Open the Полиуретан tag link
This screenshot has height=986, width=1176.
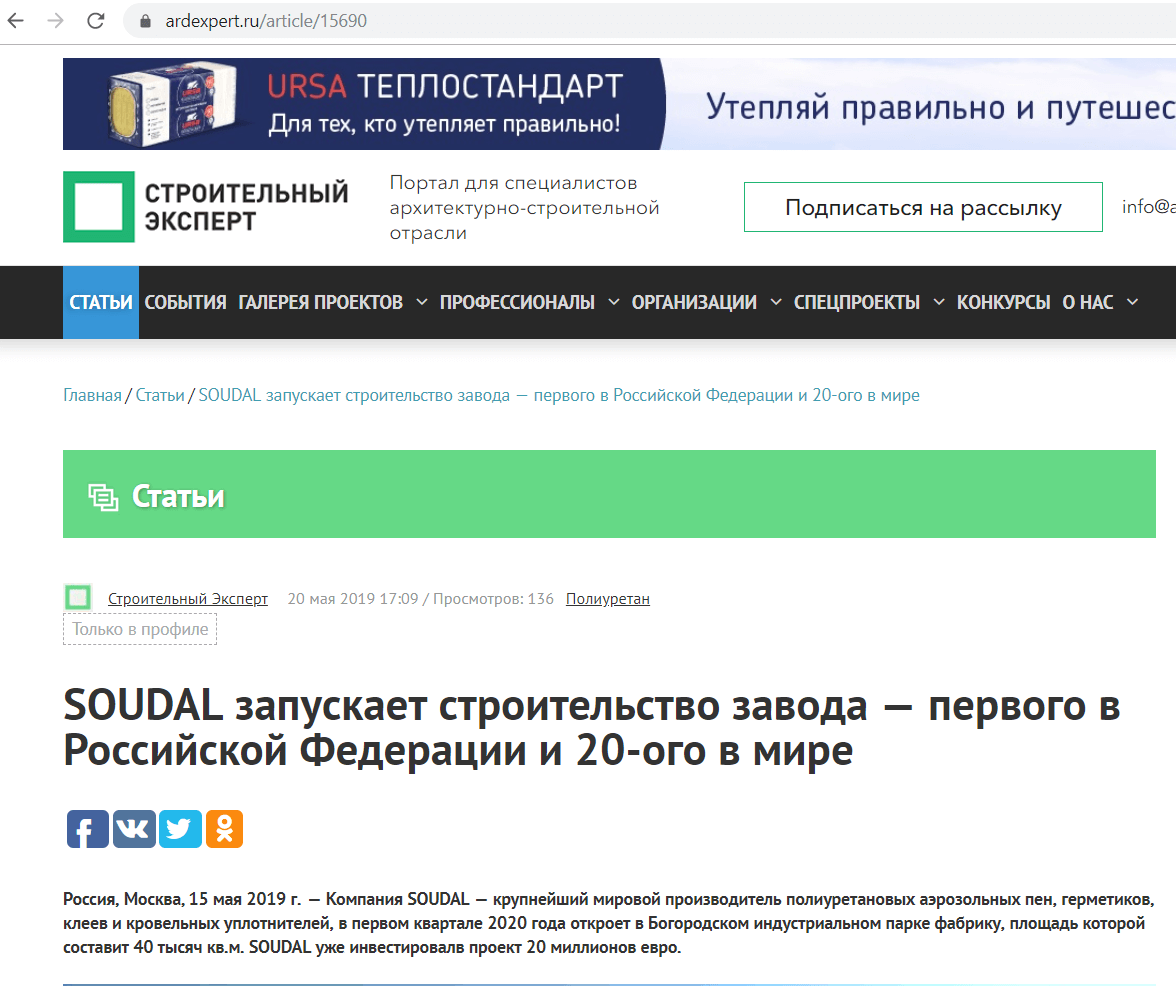coord(608,598)
